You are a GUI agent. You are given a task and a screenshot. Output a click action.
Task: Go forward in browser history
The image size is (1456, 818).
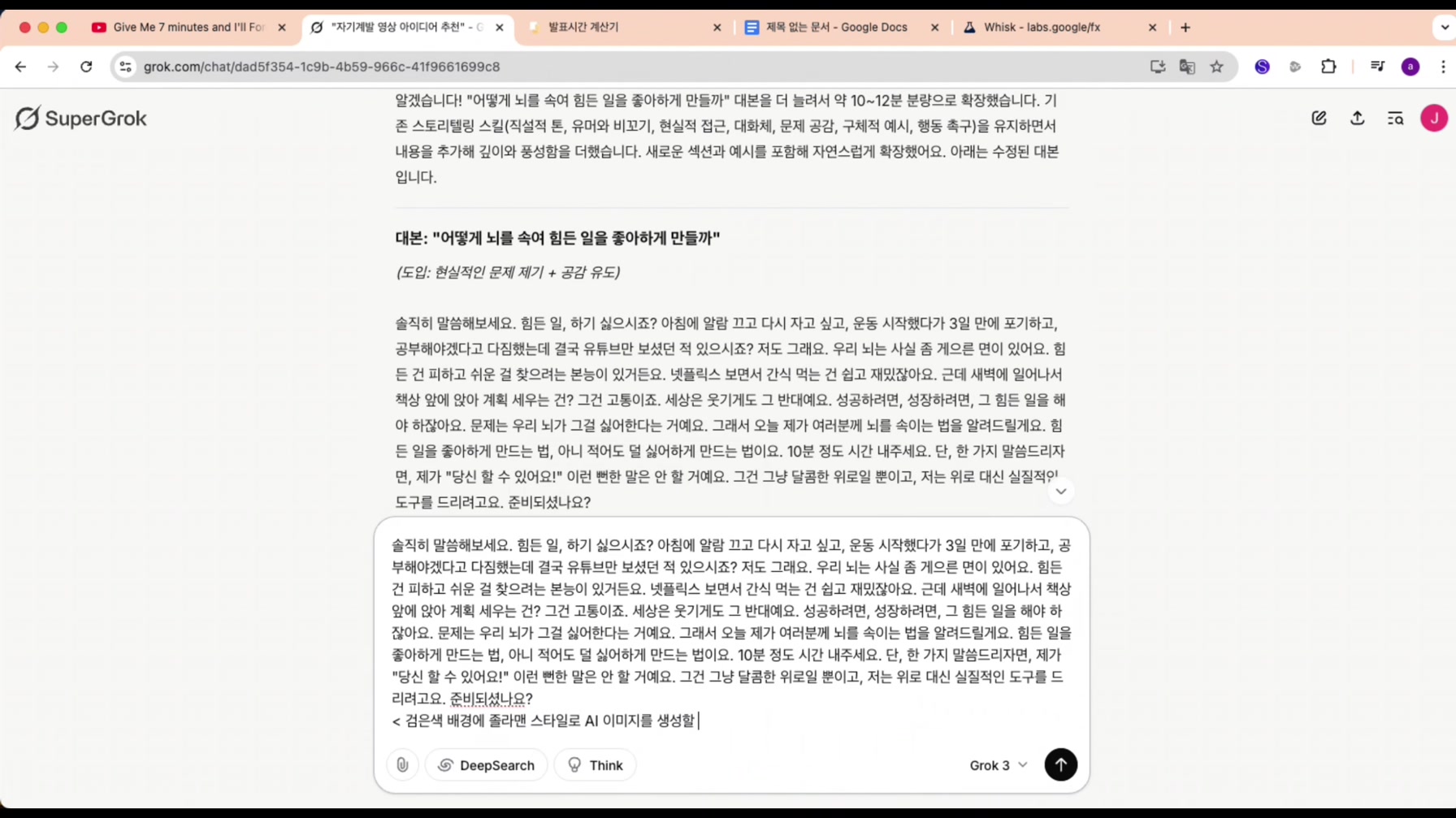[x=53, y=67]
